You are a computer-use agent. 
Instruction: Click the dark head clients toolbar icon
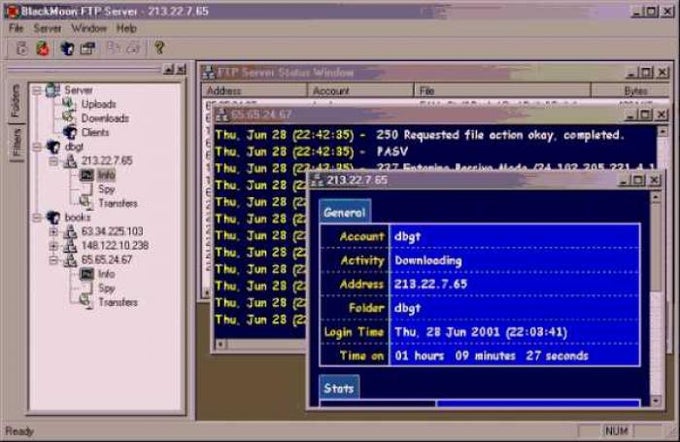click(68, 48)
